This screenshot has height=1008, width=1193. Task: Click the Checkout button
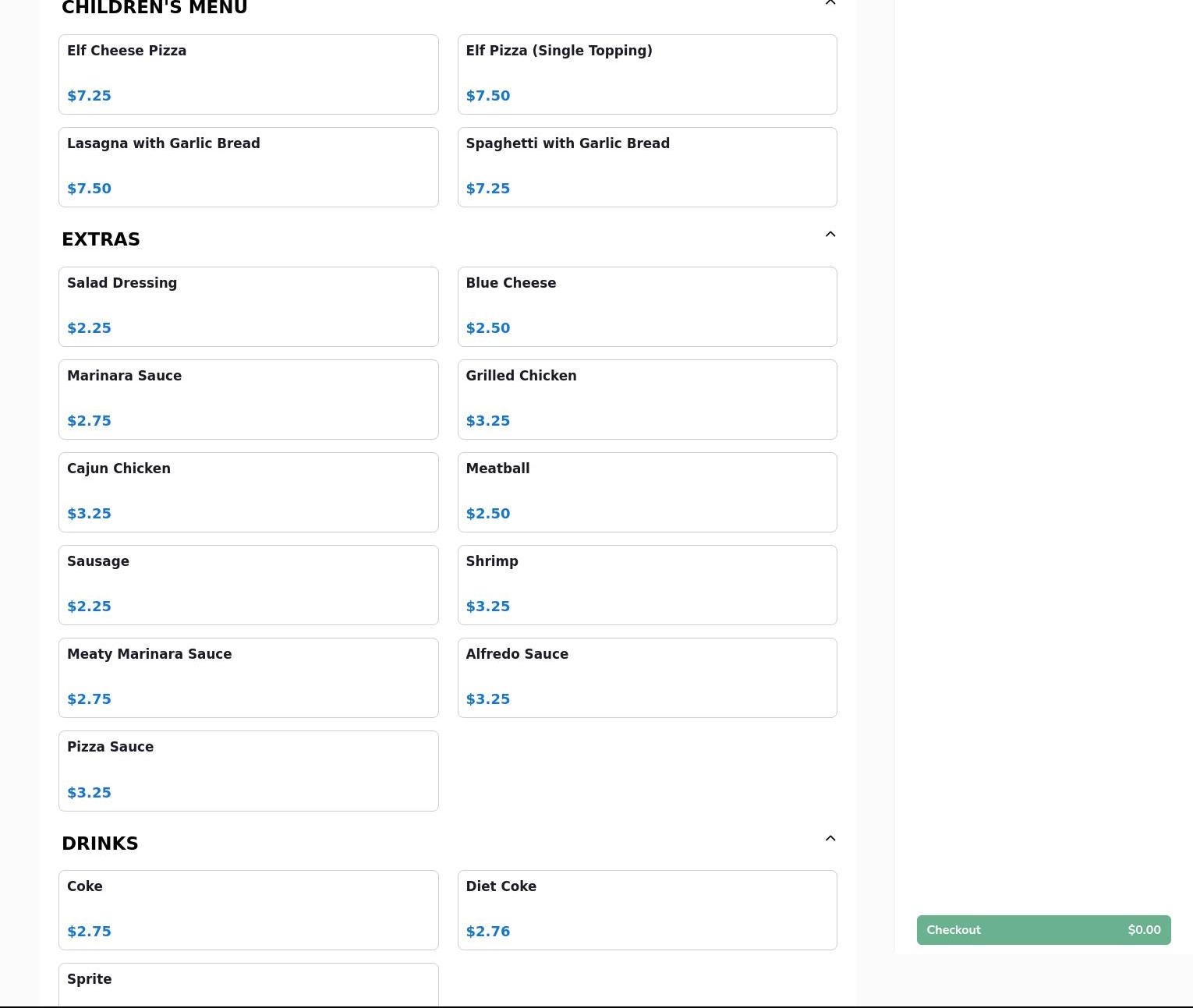[1043, 930]
